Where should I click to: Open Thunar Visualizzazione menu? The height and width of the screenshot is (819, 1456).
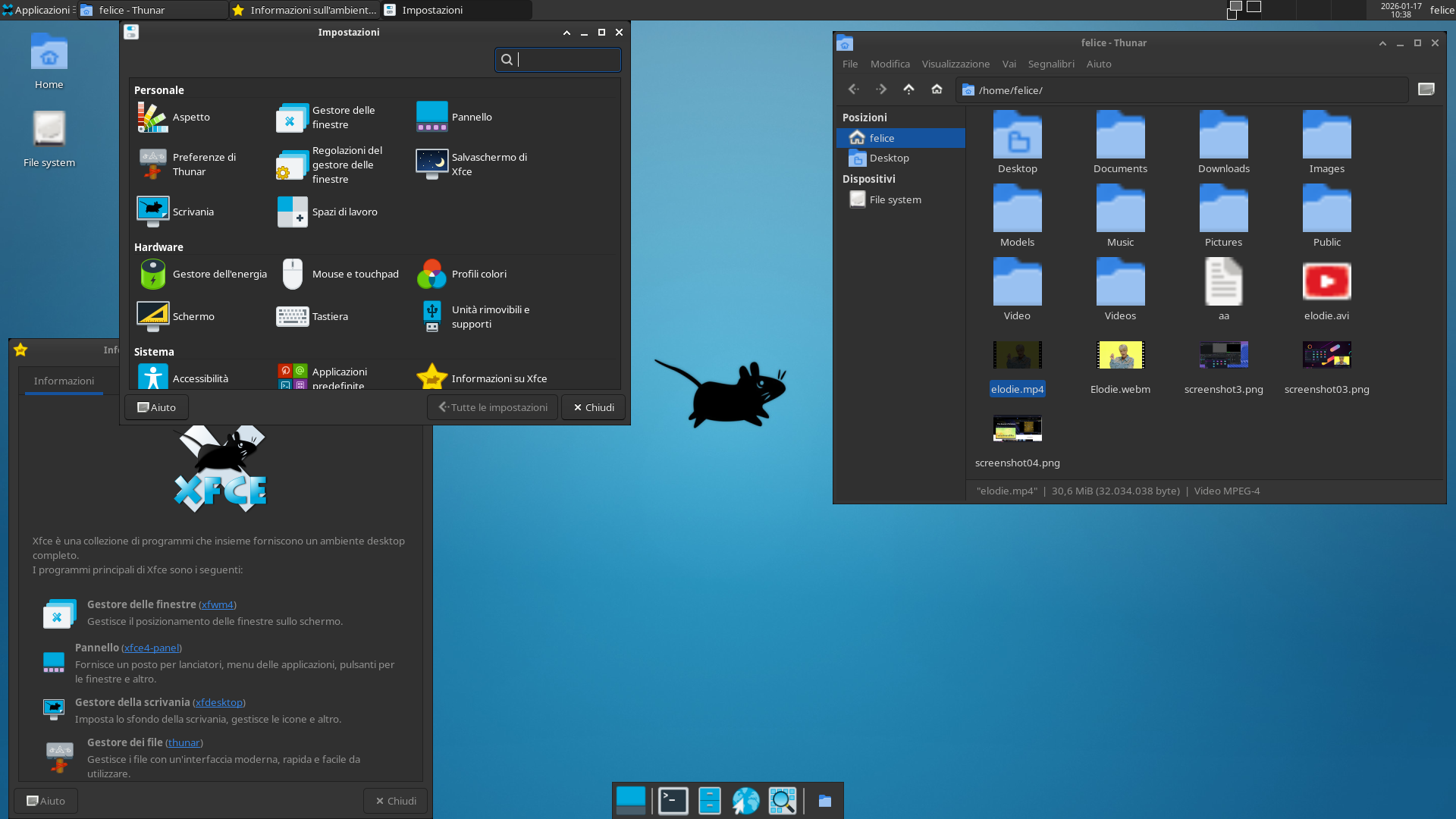pos(955,64)
